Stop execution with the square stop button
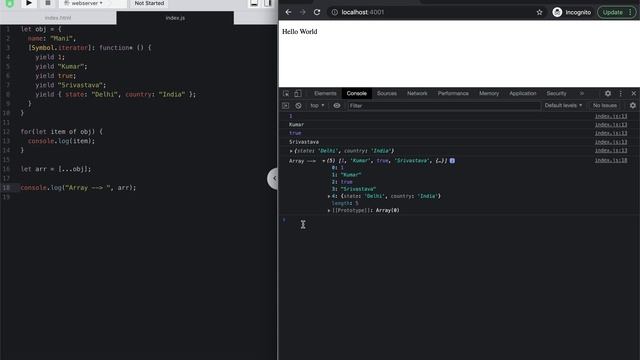Viewport: 640px width, 360px height. click(x=48, y=3)
